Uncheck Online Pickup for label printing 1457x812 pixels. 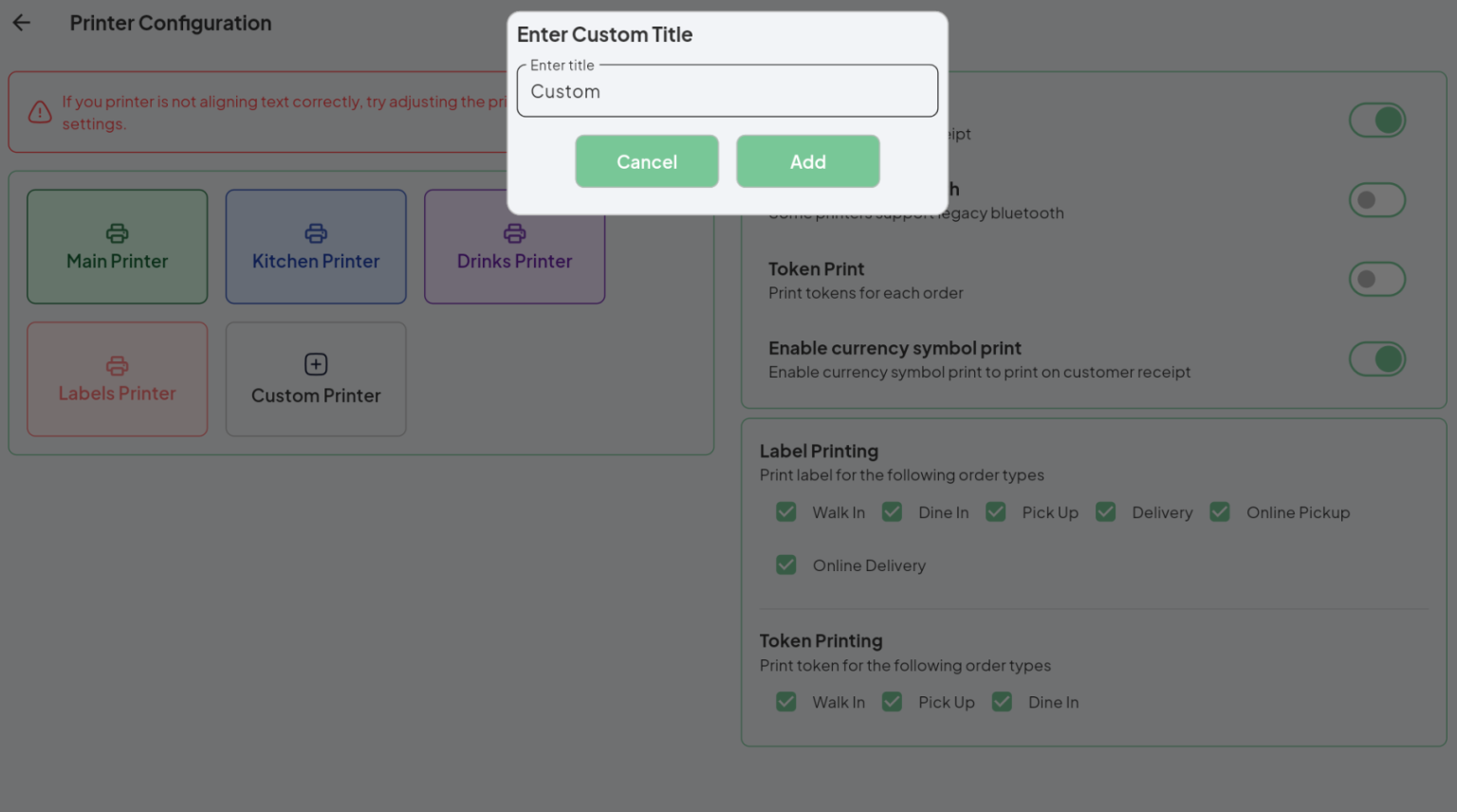1220,511
